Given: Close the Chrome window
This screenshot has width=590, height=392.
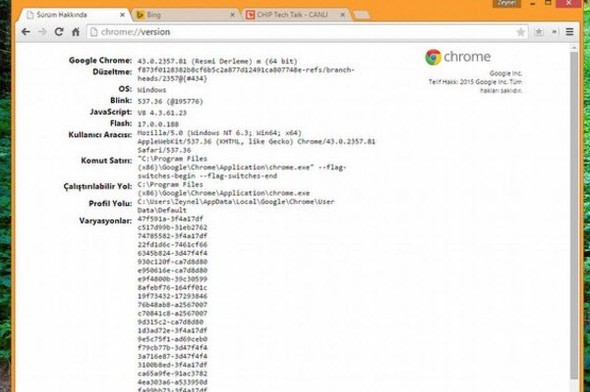Looking at the screenshot, I should [x=569, y=3].
